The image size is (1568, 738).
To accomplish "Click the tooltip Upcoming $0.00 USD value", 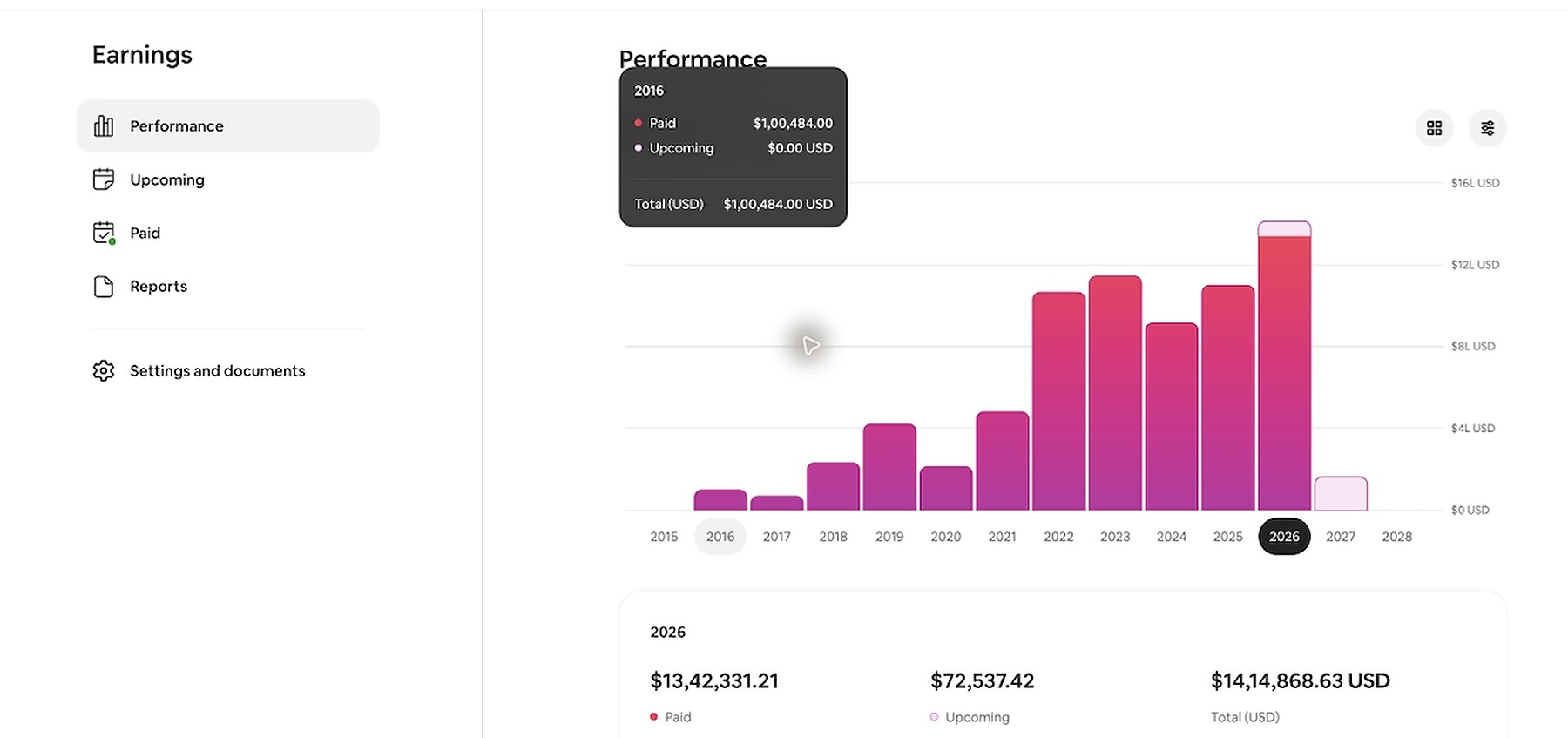I will (x=800, y=148).
